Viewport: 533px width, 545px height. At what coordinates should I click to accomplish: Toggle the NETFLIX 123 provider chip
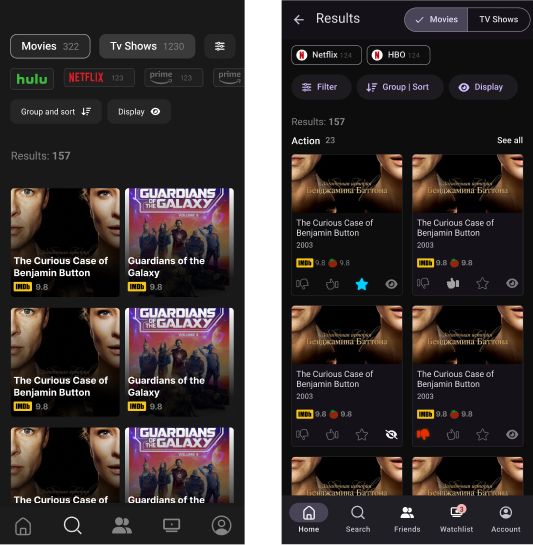(x=99, y=78)
